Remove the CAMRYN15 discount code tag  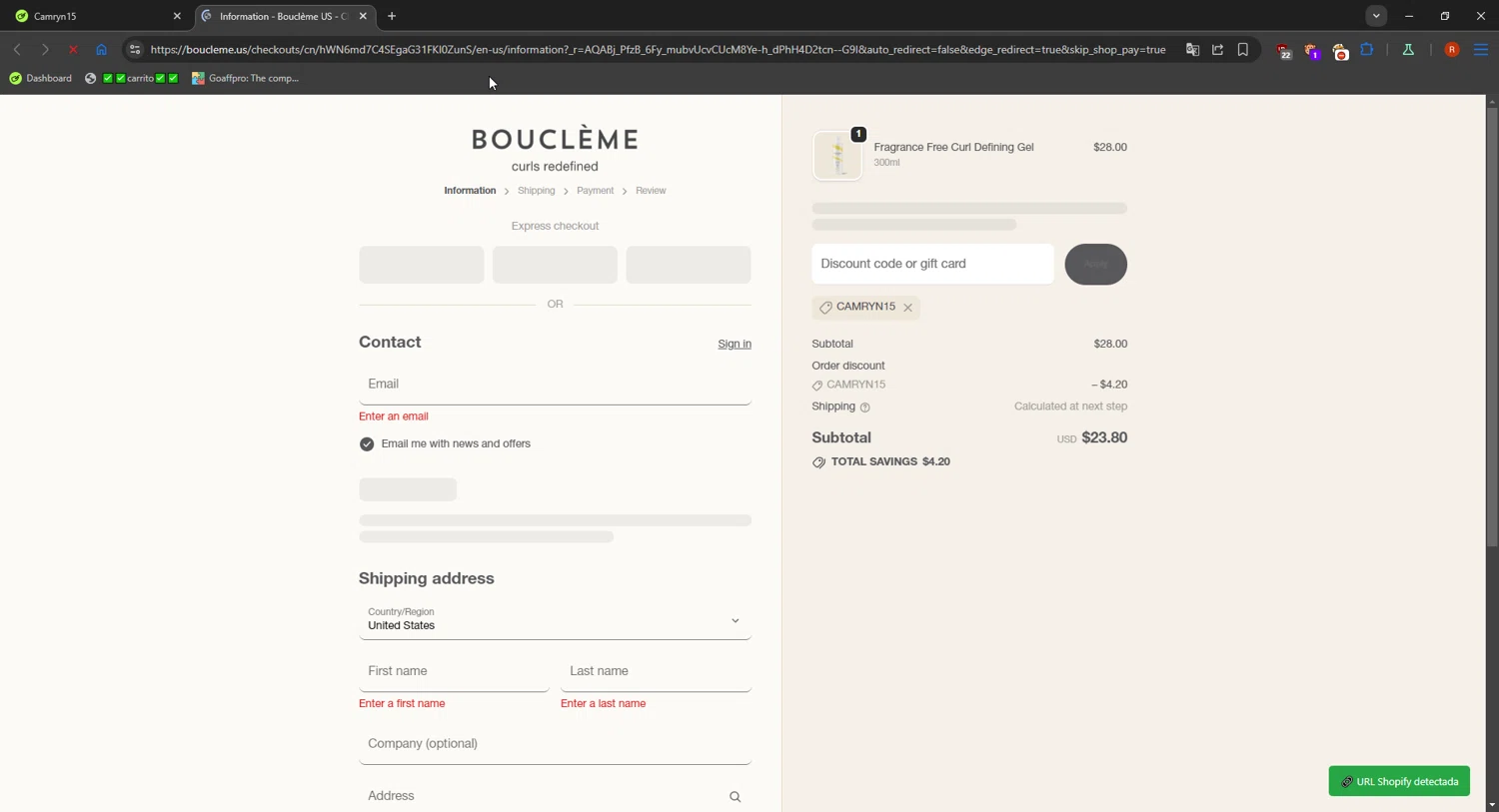tap(907, 308)
